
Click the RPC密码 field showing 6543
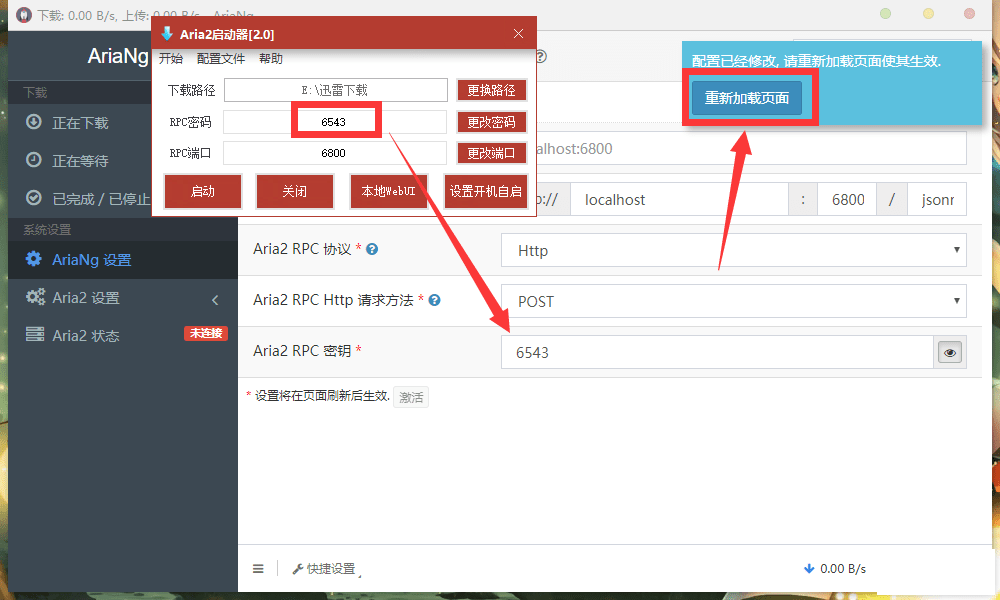(335, 122)
